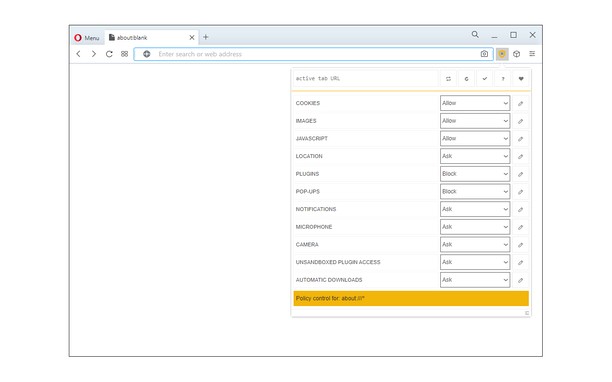Image resolution: width=612 pixels, height=382 pixels.
Task: Open the Speed Dial grid icon
Action: pyautogui.click(x=125, y=54)
